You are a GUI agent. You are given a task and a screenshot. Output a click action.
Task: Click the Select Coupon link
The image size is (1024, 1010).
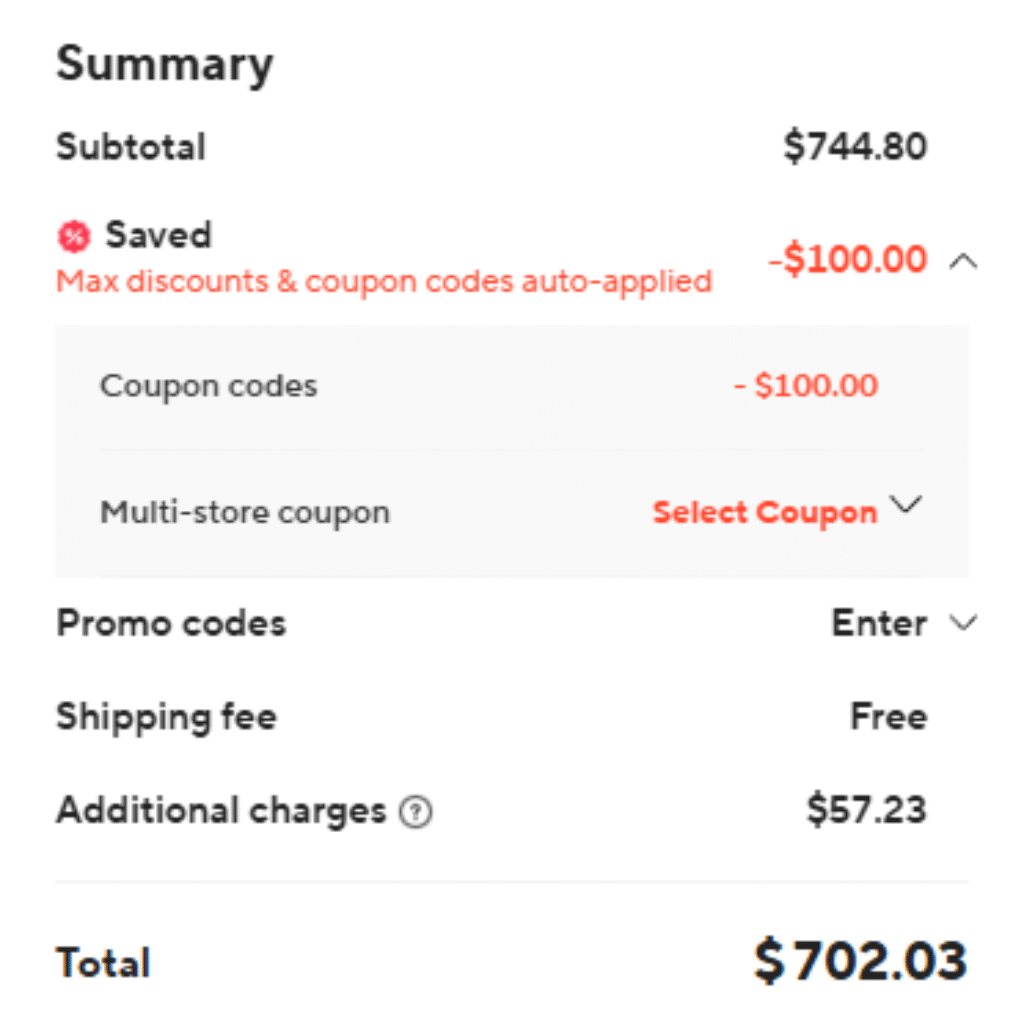(x=764, y=512)
